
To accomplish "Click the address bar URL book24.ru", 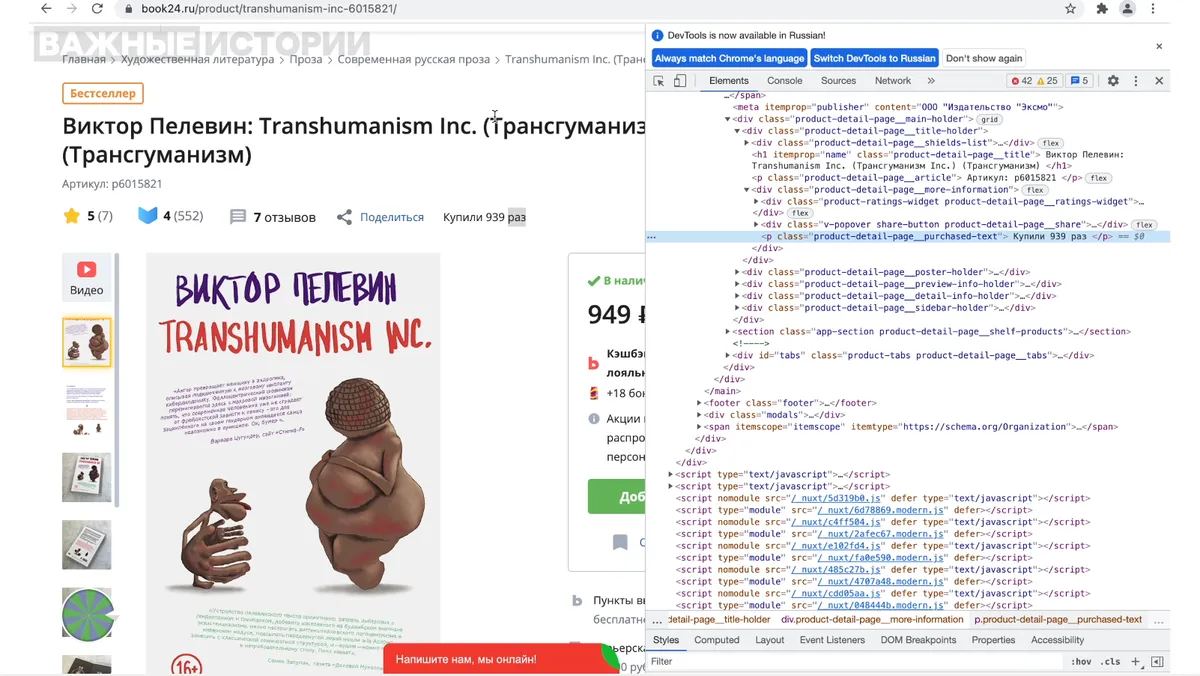I will click(x=269, y=9).
